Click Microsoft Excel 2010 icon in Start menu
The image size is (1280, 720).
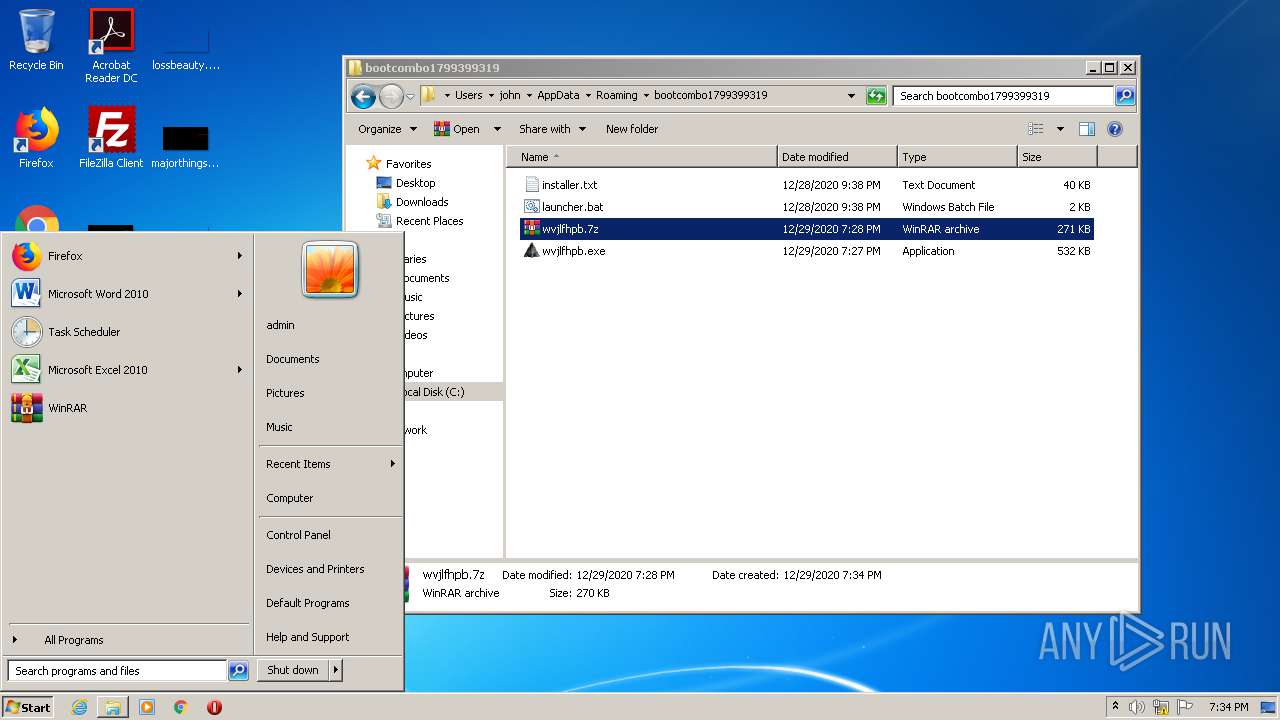coord(27,370)
